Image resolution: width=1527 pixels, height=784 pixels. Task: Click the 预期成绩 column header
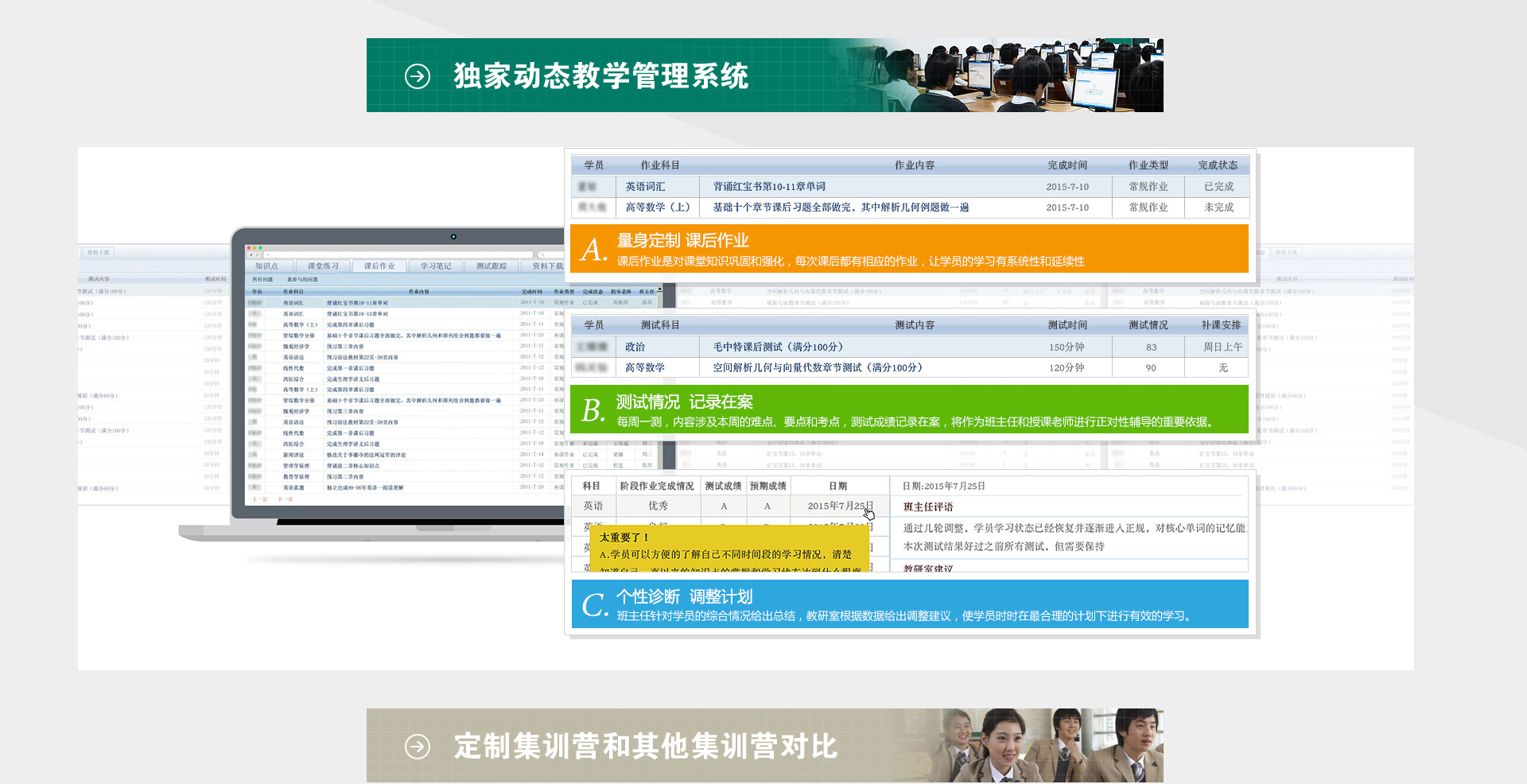(x=767, y=486)
